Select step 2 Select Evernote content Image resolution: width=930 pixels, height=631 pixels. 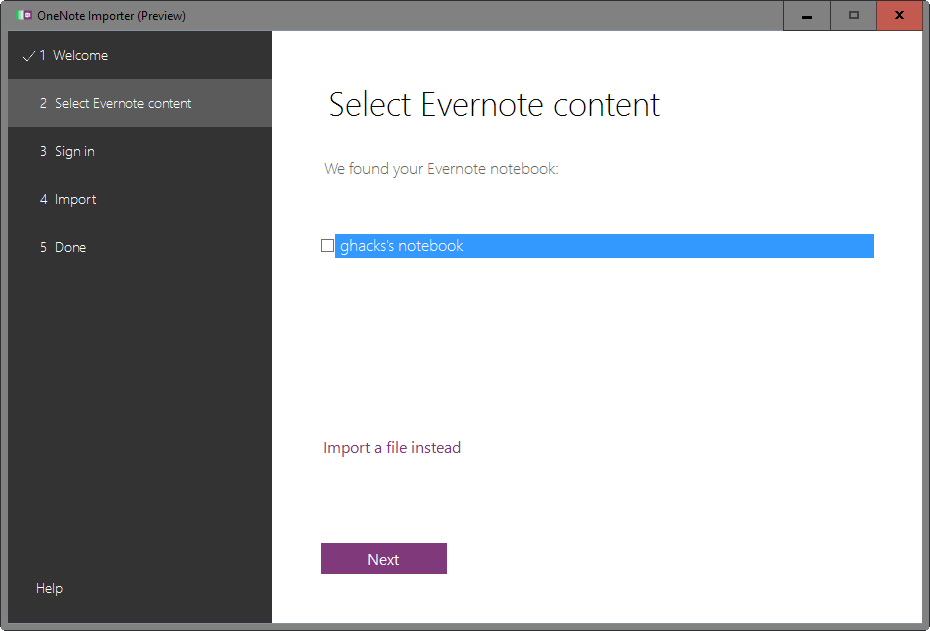140,103
